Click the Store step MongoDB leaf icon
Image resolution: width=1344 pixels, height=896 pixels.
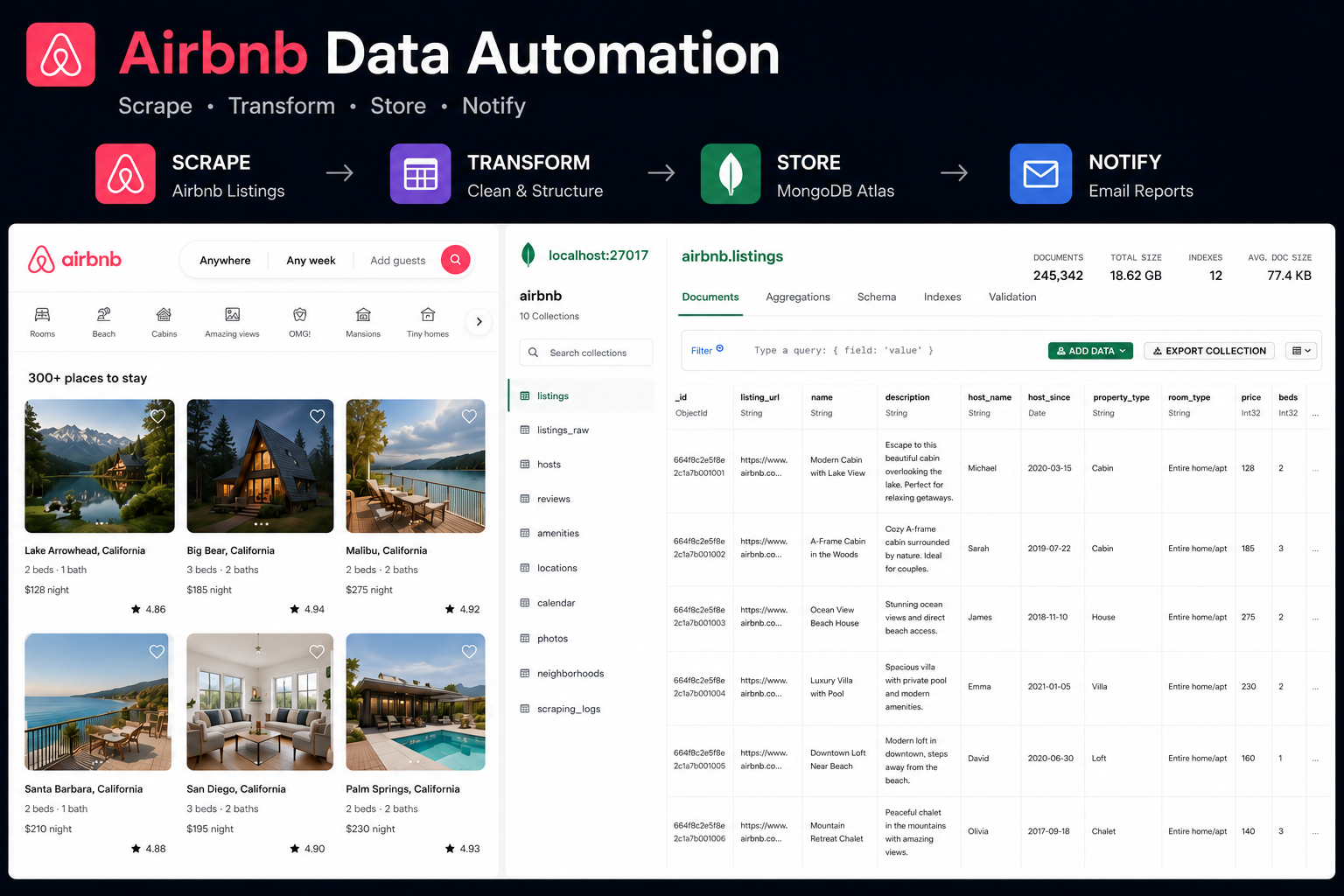click(731, 174)
